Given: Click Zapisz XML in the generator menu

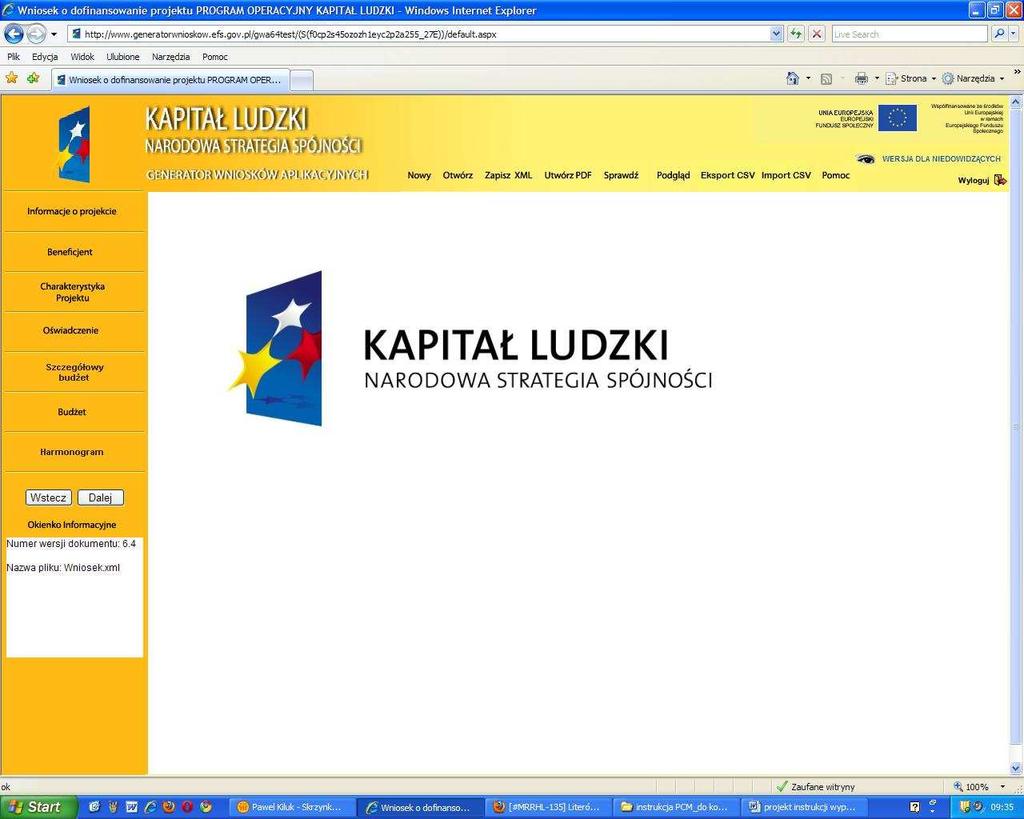Looking at the screenshot, I should pos(508,175).
